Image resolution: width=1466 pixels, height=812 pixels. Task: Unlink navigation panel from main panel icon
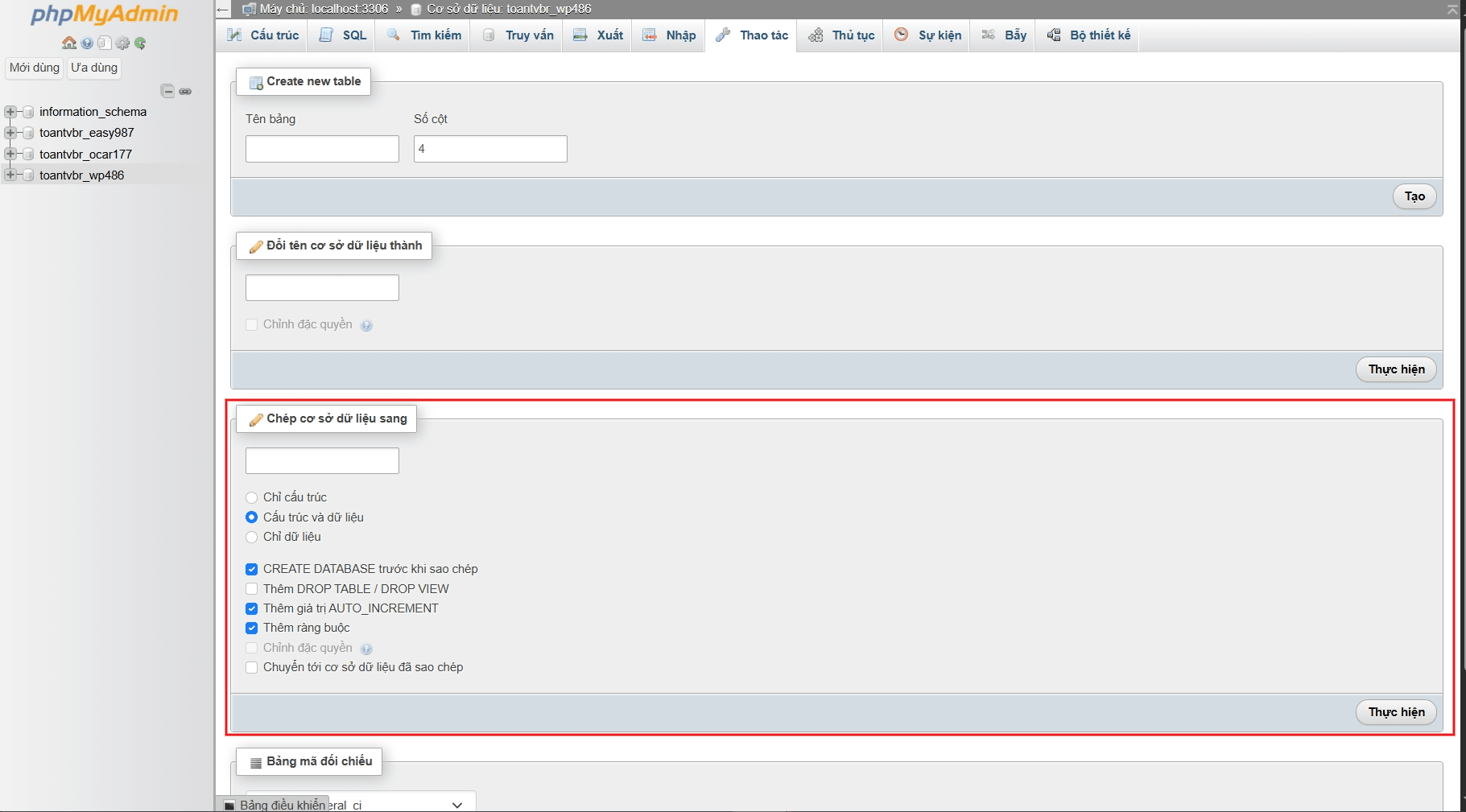click(x=185, y=91)
